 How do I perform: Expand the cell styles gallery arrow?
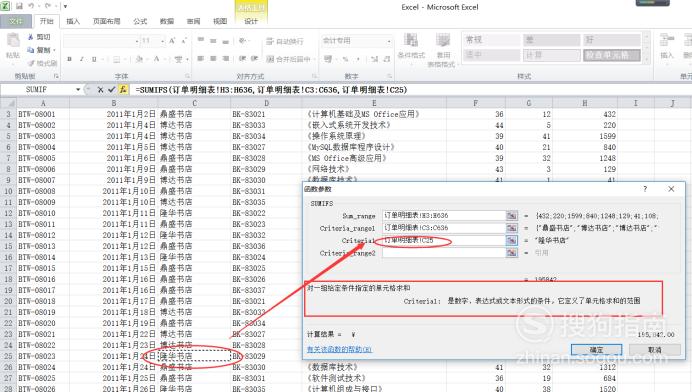point(646,58)
